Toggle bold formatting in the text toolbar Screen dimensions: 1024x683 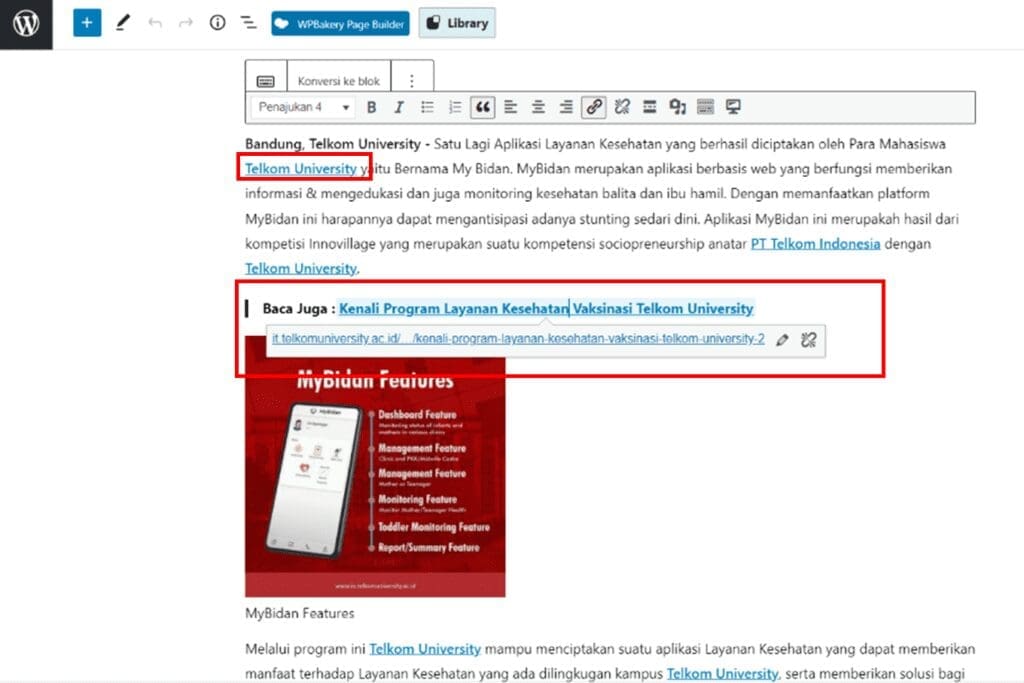(x=371, y=107)
